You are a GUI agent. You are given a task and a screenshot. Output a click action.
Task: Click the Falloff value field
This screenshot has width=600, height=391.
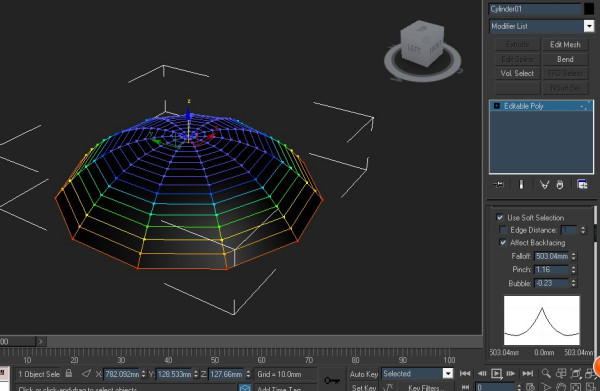click(x=552, y=256)
